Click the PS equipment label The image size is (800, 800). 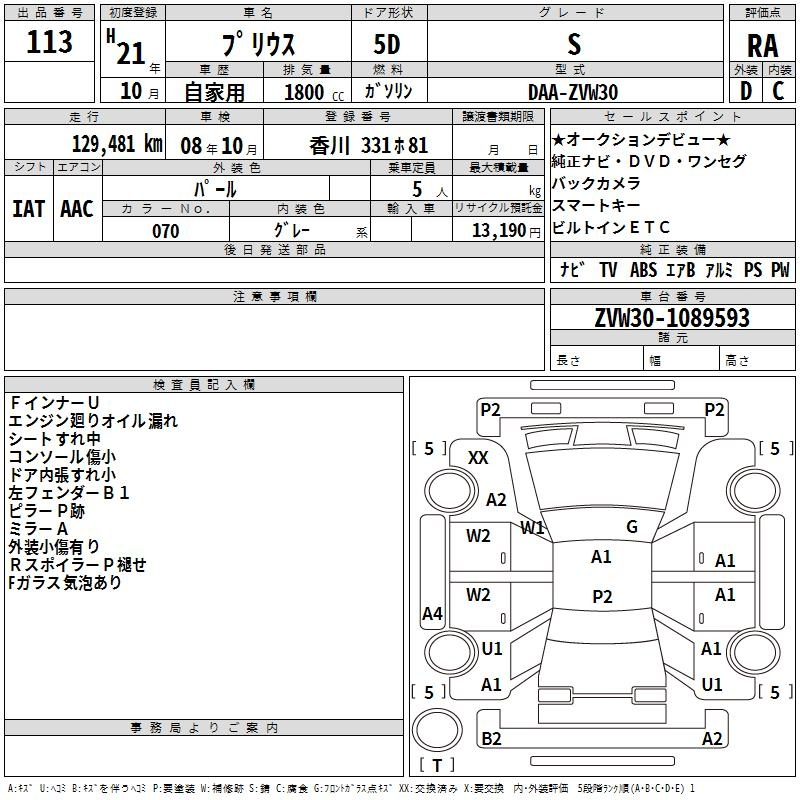(x=753, y=269)
